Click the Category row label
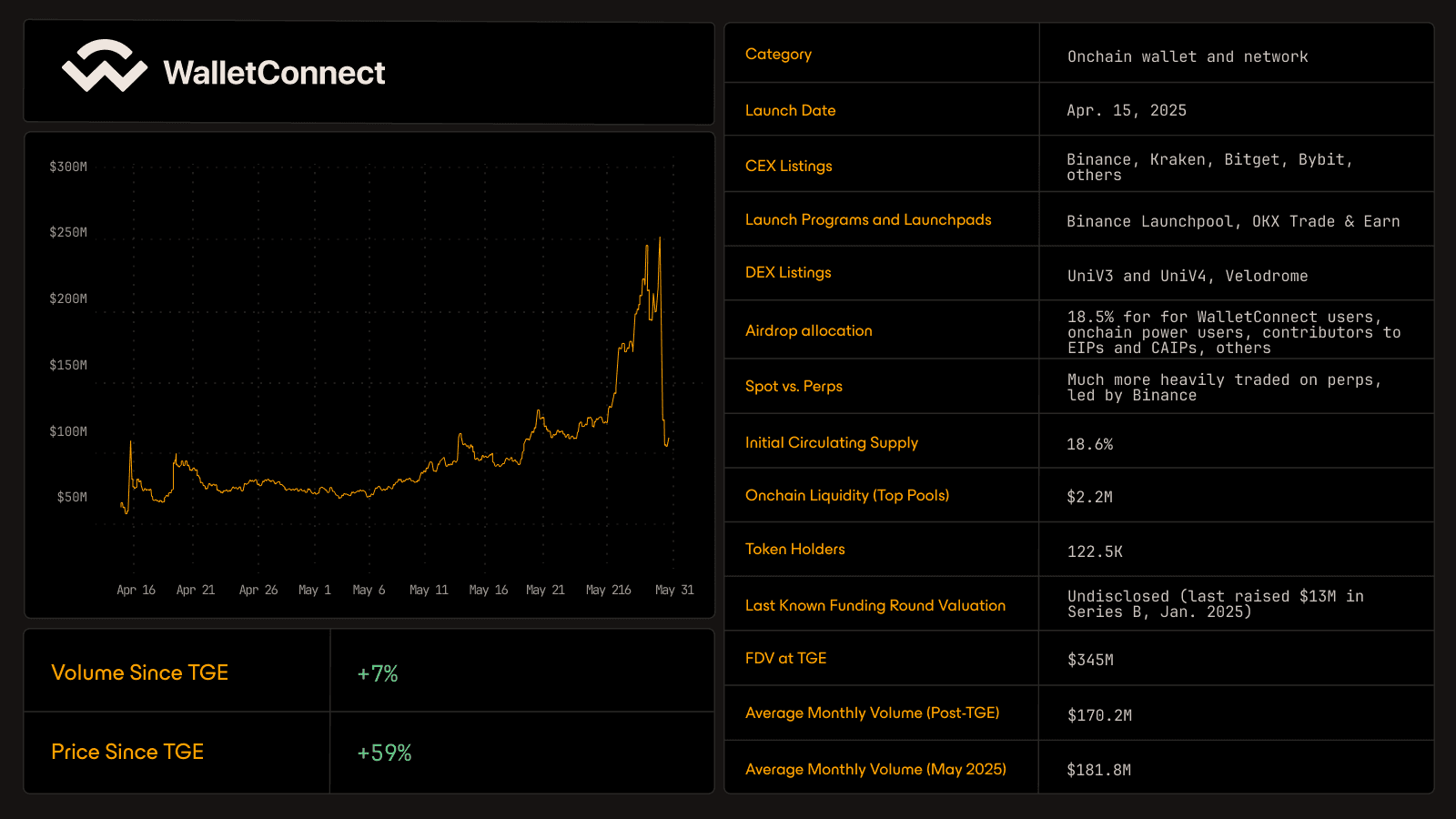This screenshot has width=1456, height=819. [x=778, y=55]
